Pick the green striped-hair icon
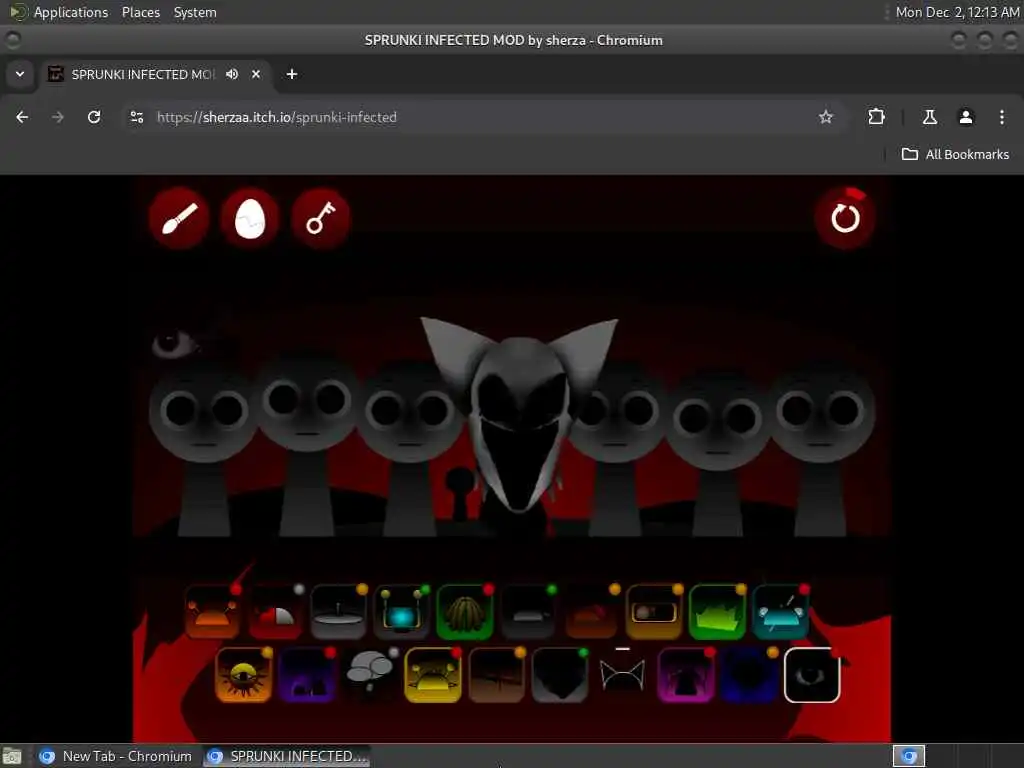Image resolution: width=1024 pixels, height=768 pixels. [464, 612]
